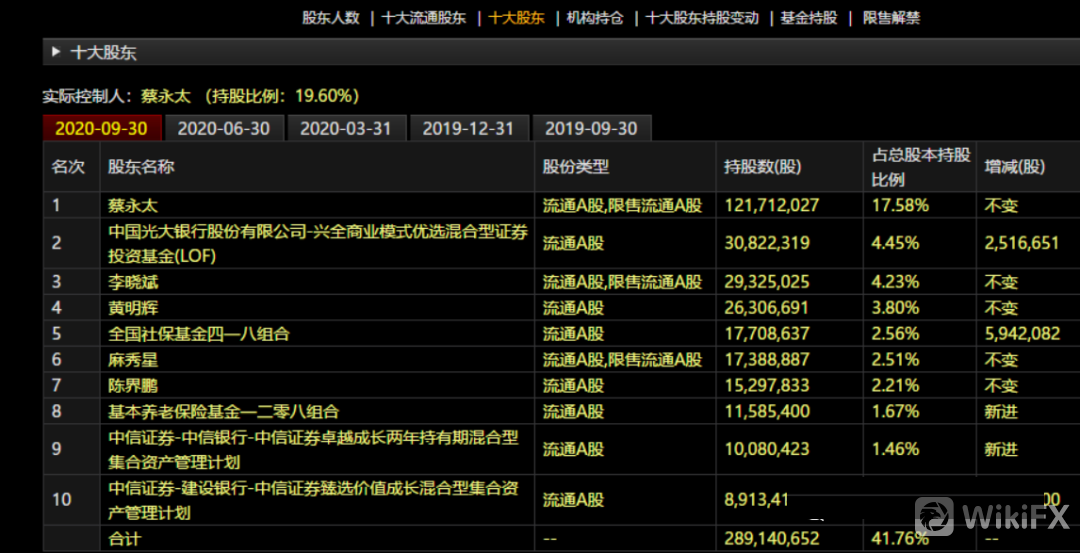
Task: Select the 2020-03-31 report date tab
Action: pos(346,128)
